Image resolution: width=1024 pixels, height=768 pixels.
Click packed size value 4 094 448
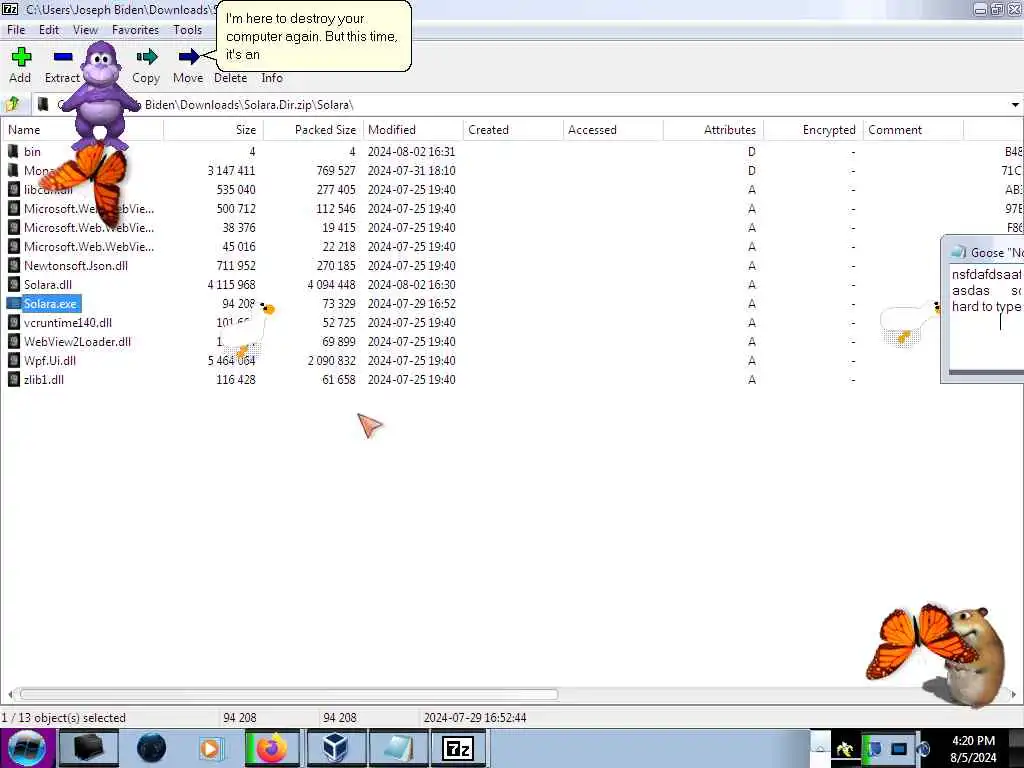[x=331, y=285]
